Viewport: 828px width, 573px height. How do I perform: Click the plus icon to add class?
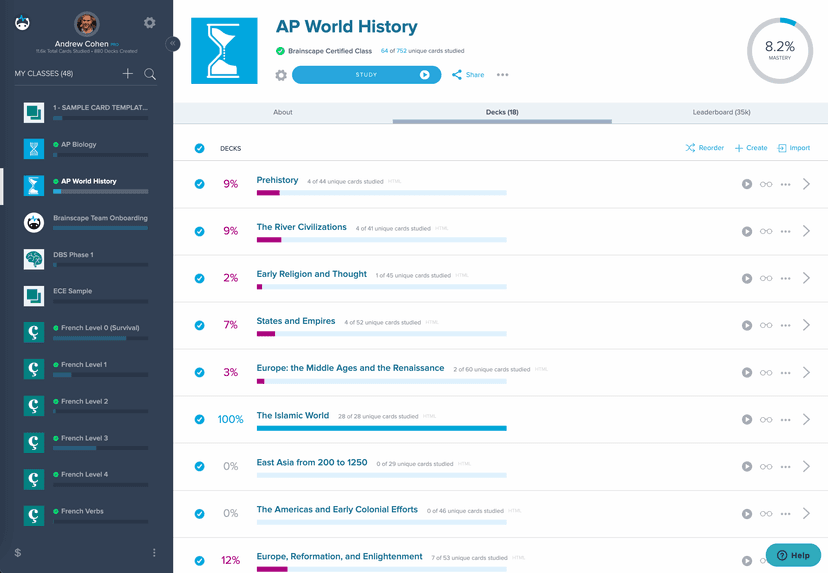tap(128, 74)
